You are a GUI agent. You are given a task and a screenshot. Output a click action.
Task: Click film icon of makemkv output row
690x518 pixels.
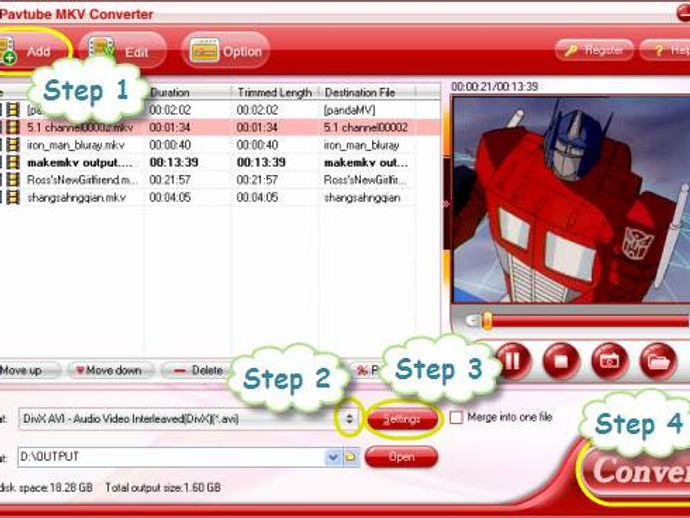coord(14,162)
